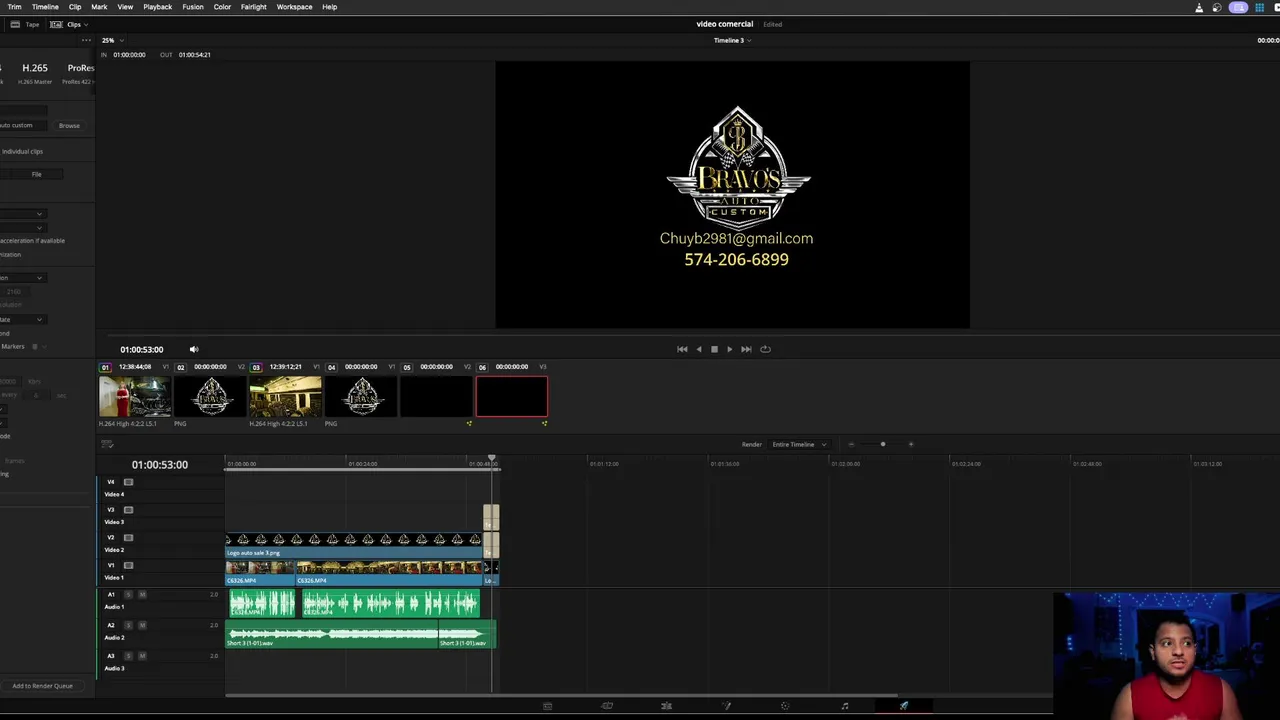Mute the Audio 3 track
1280x720 pixels.
pyautogui.click(x=142, y=656)
